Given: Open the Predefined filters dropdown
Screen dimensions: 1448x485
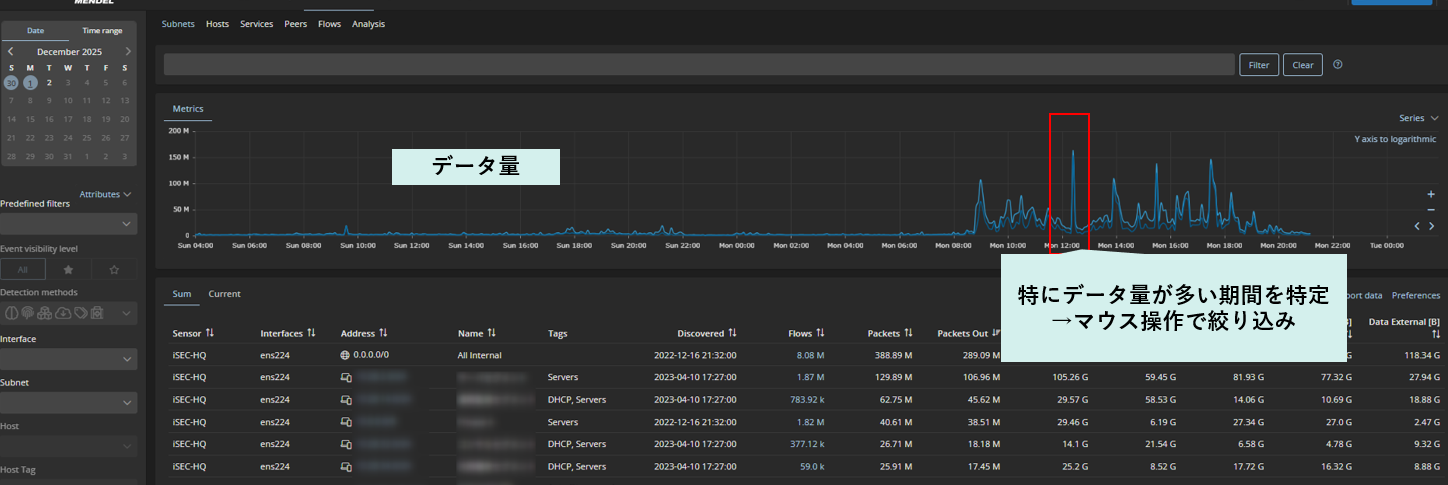Looking at the screenshot, I should [68, 224].
